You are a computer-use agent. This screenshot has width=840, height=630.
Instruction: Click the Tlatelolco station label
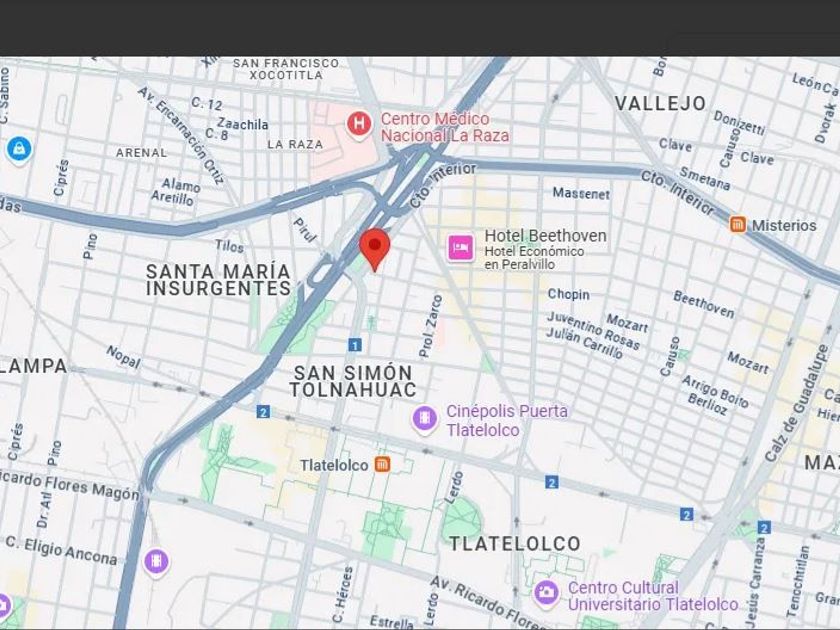[x=334, y=466]
